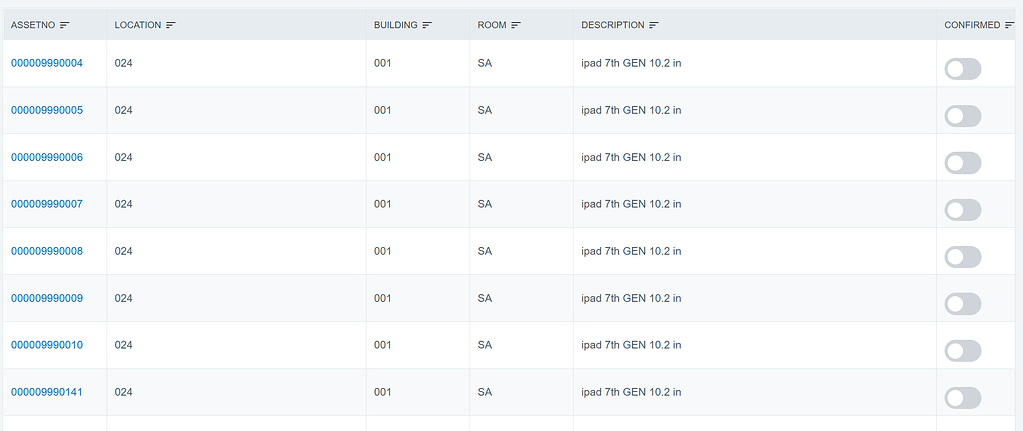Switch on confirmed for asset 000009990010
Viewport: 1023px width, 431px height.
click(963, 351)
